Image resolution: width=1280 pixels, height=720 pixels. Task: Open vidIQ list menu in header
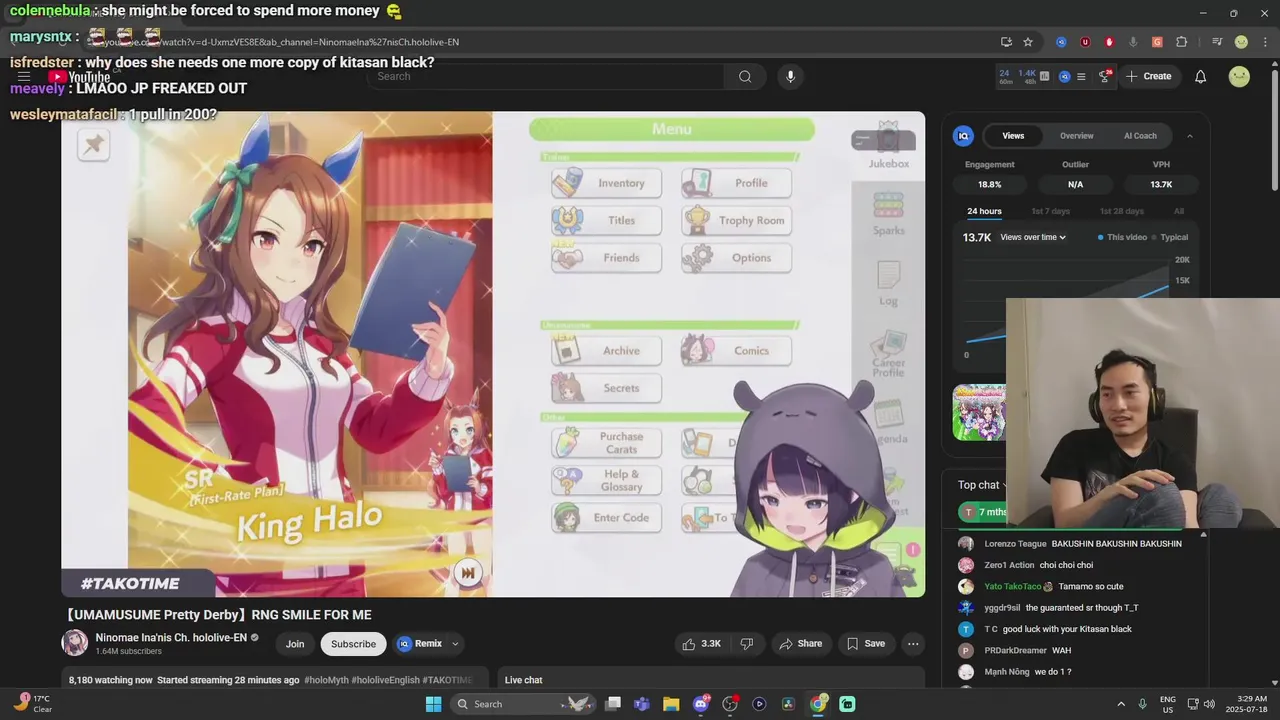point(1081,76)
